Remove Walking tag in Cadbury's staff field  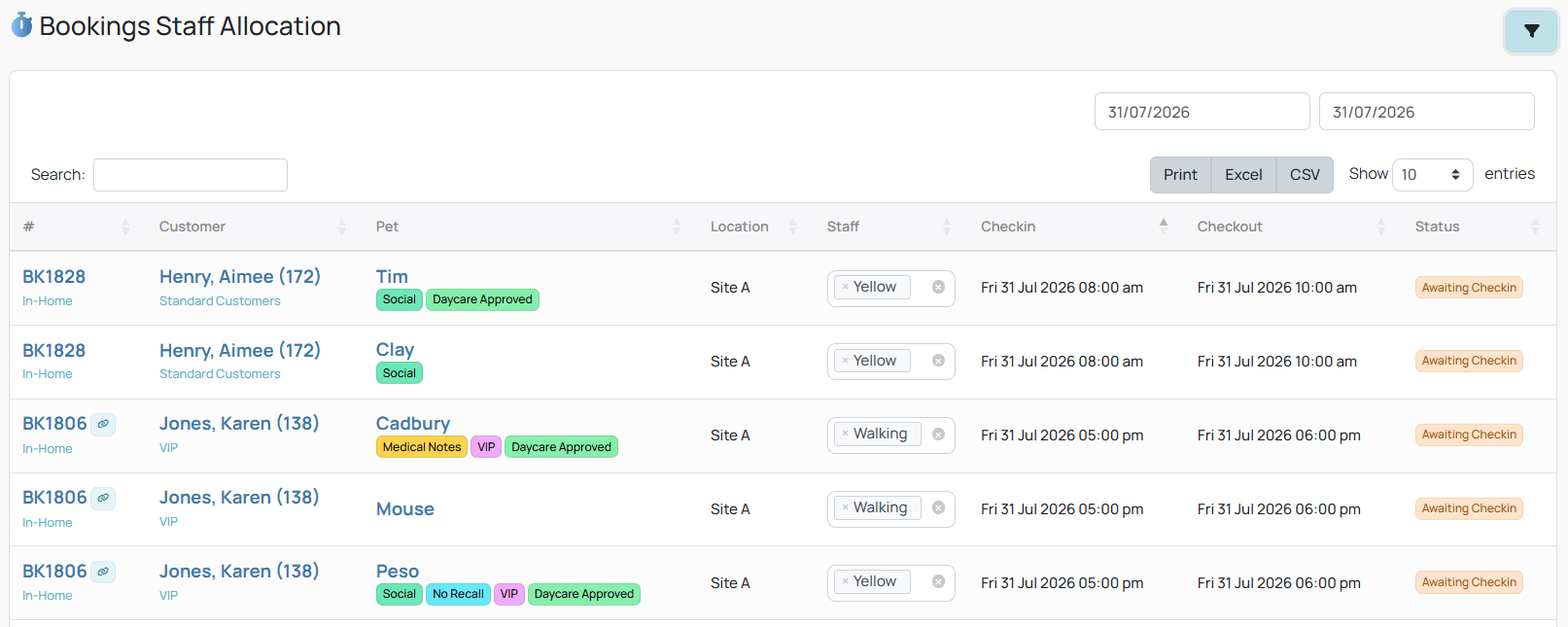click(846, 434)
